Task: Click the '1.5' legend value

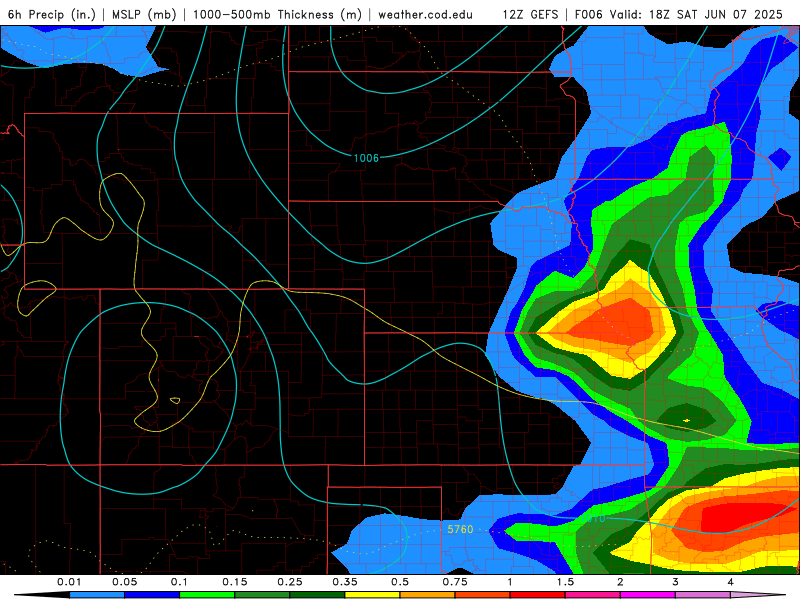Action: point(565,582)
